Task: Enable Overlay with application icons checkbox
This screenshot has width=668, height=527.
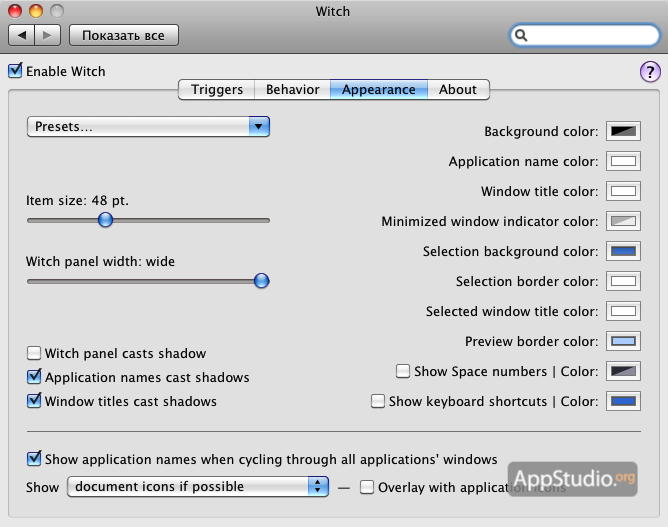Action: pos(366,487)
